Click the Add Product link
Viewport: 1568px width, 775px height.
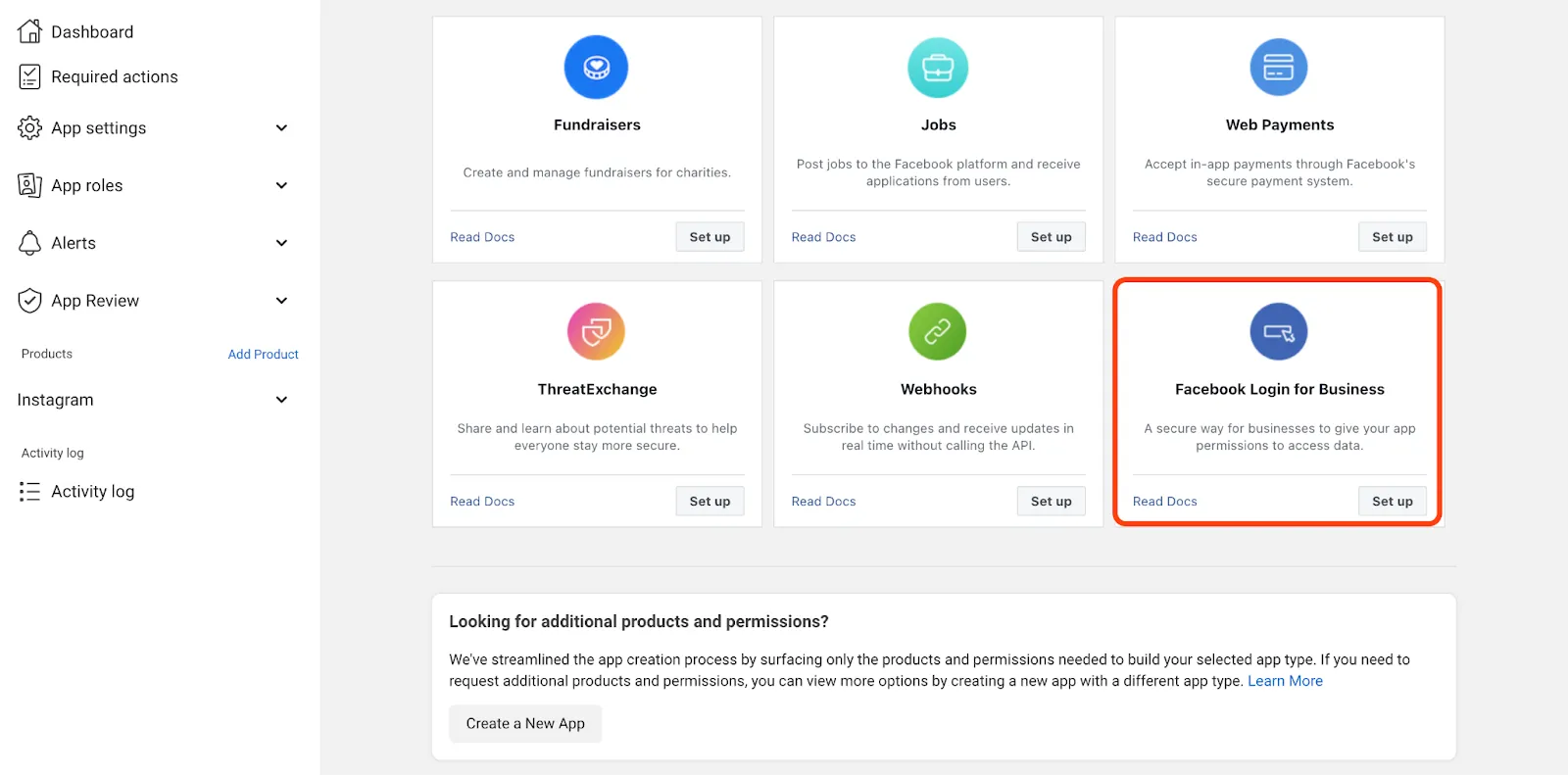click(x=263, y=355)
